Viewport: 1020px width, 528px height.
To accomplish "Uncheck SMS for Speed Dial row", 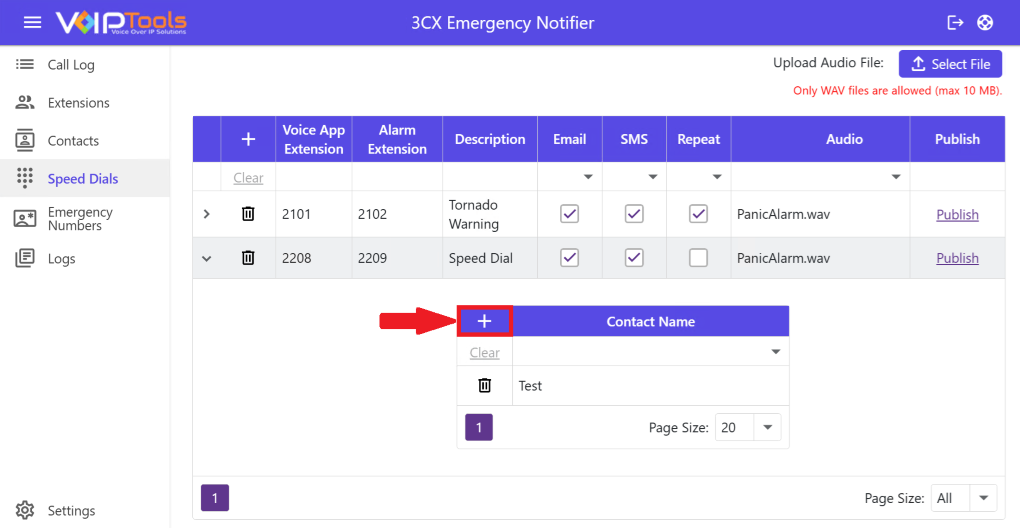I will (634, 258).
